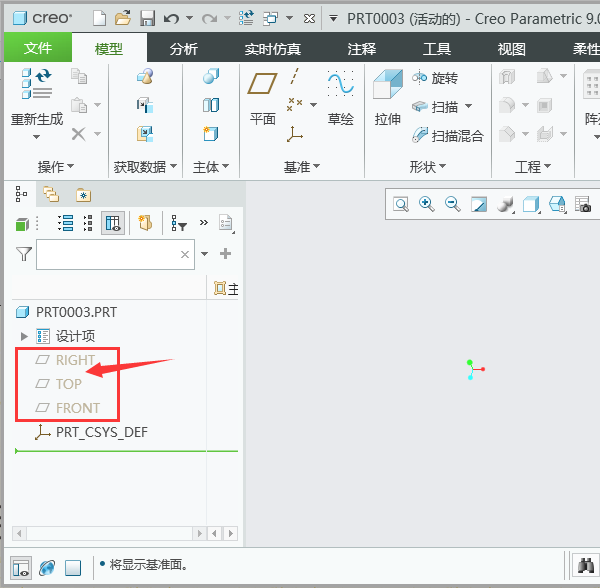Click the 扫描 sweep tool
This screenshot has width=600, height=588.
(x=435, y=107)
